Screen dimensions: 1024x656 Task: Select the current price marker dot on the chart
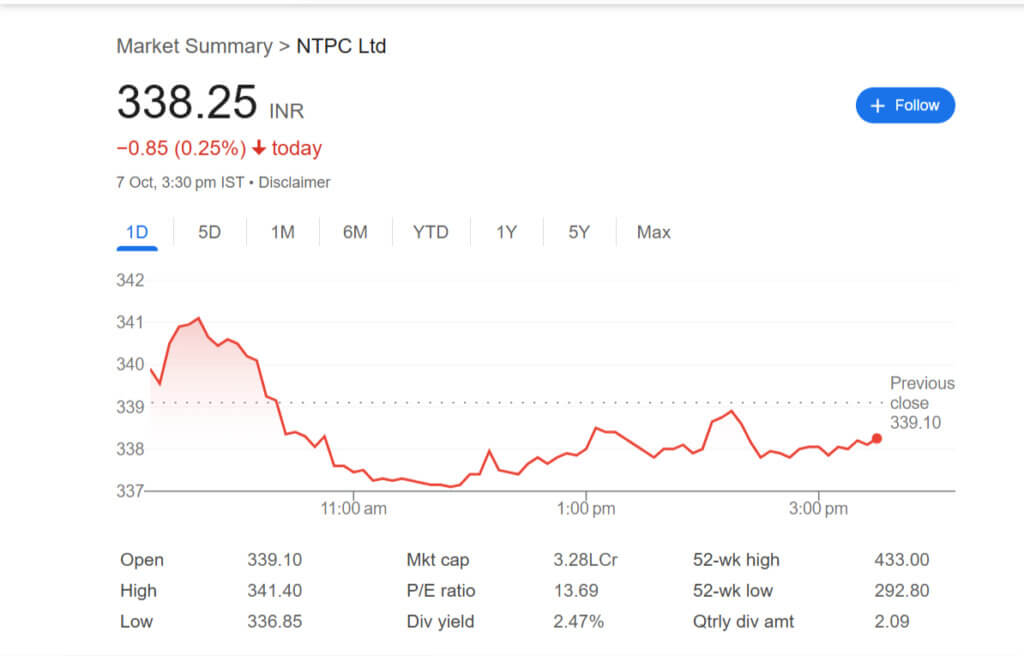876,438
